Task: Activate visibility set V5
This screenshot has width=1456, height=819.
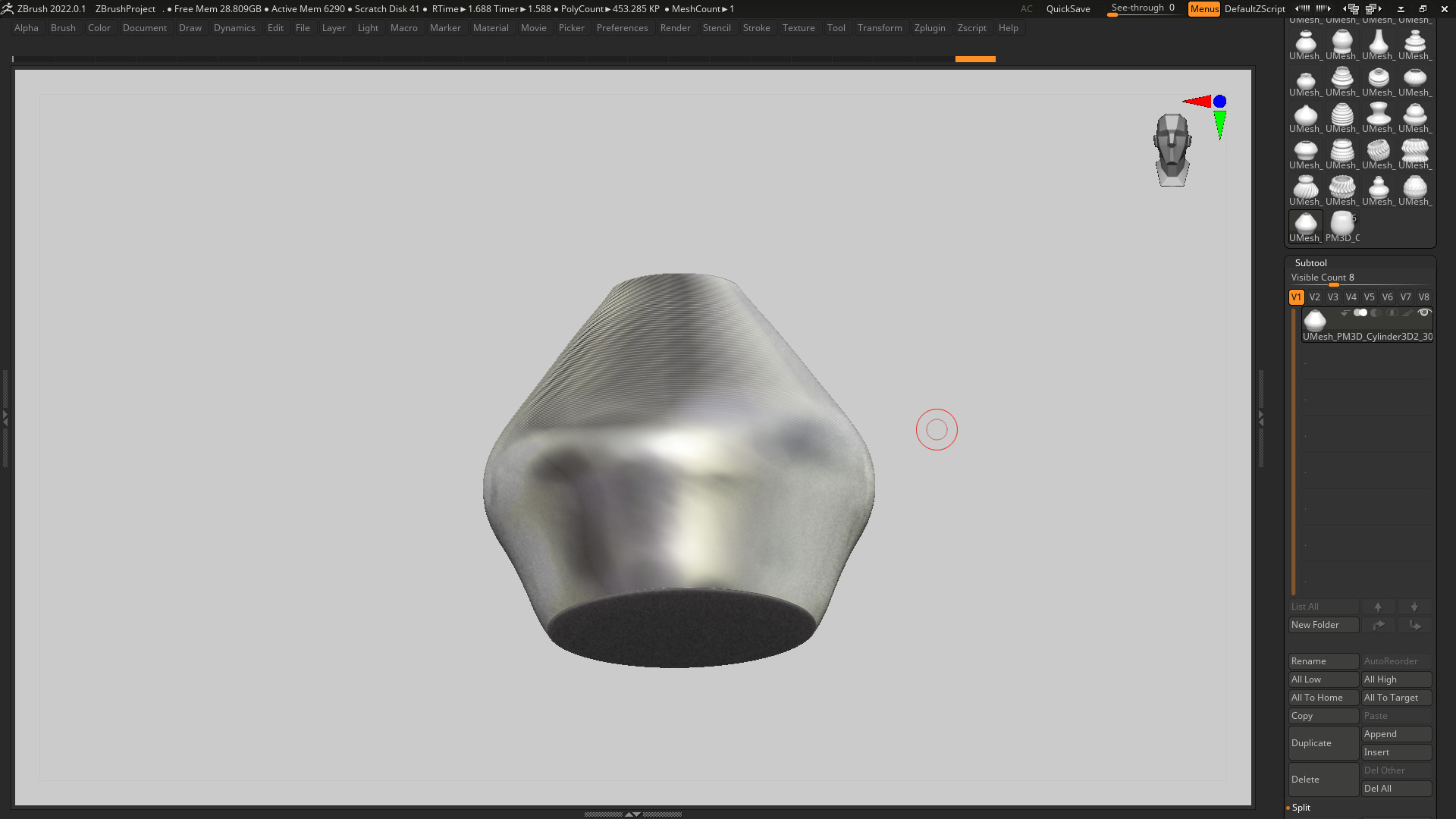Action: click(1369, 297)
